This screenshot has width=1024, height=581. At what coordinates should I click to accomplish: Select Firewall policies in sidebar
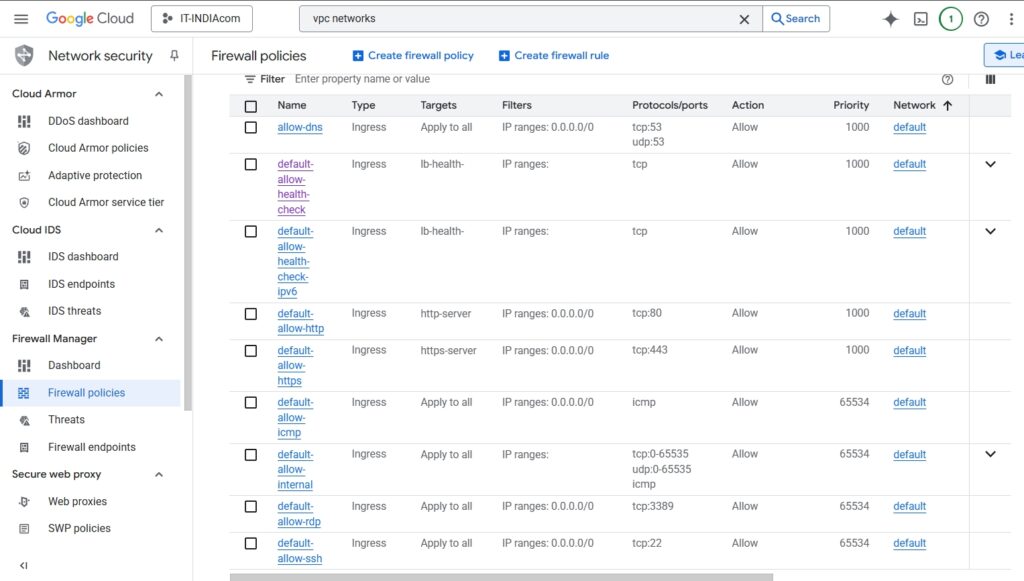(90, 393)
